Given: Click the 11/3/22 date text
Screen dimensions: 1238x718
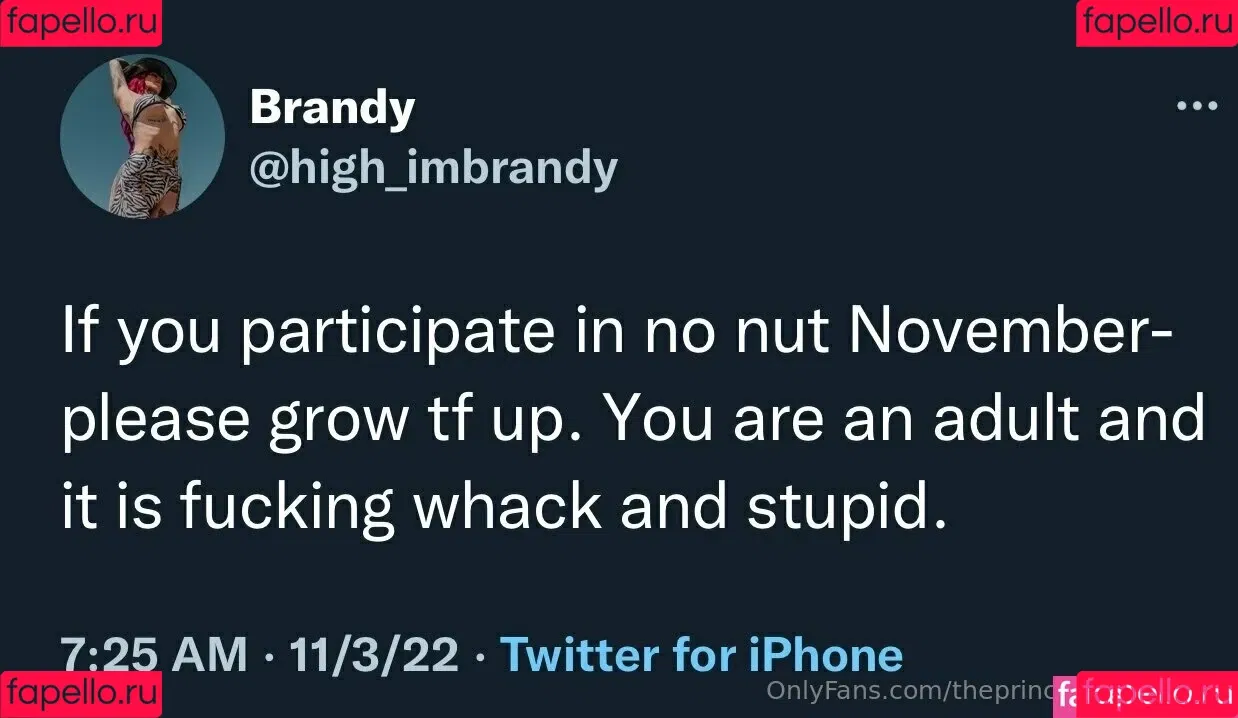Looking at the screenshot, I should [x=374, y=655].
